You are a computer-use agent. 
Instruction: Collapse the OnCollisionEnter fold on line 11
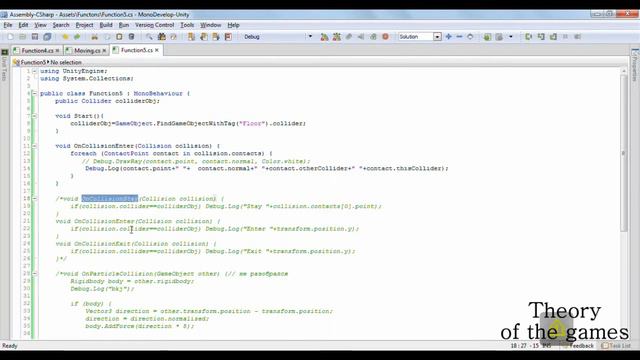[x=35, y=146]
